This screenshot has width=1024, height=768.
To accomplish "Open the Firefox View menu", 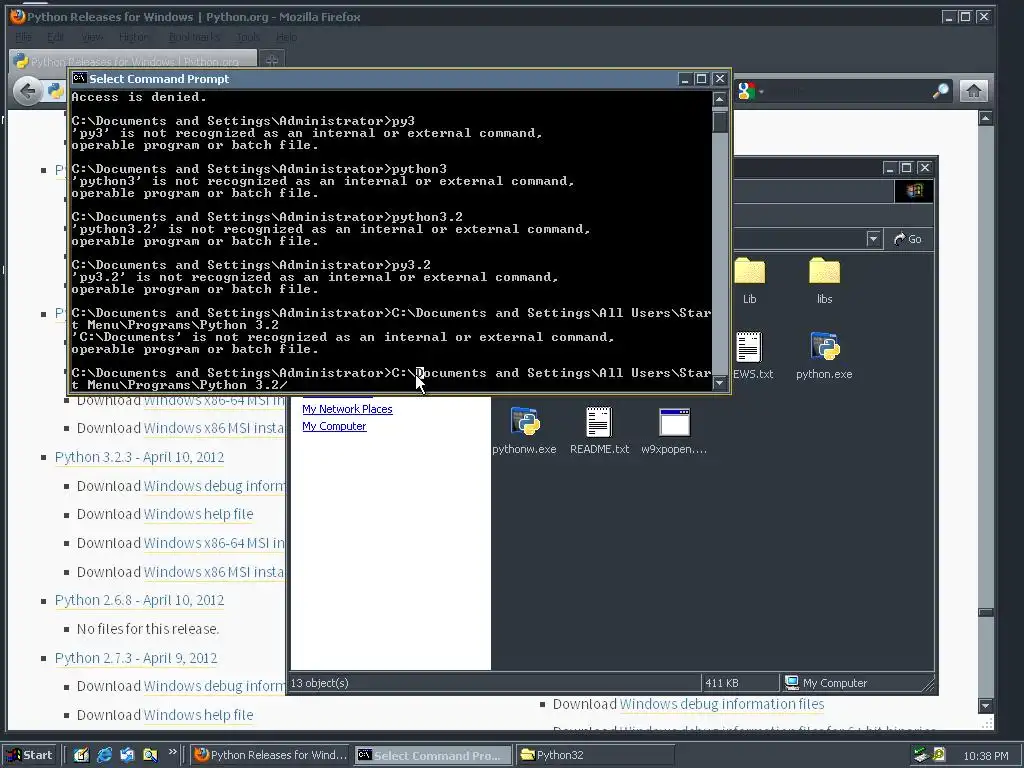I will (x=92, y=37).
